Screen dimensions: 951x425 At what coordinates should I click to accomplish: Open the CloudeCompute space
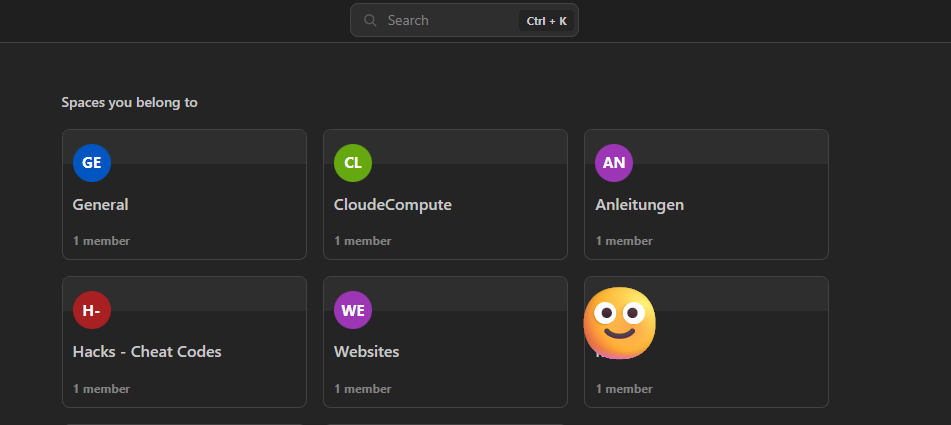click(393, 205)
